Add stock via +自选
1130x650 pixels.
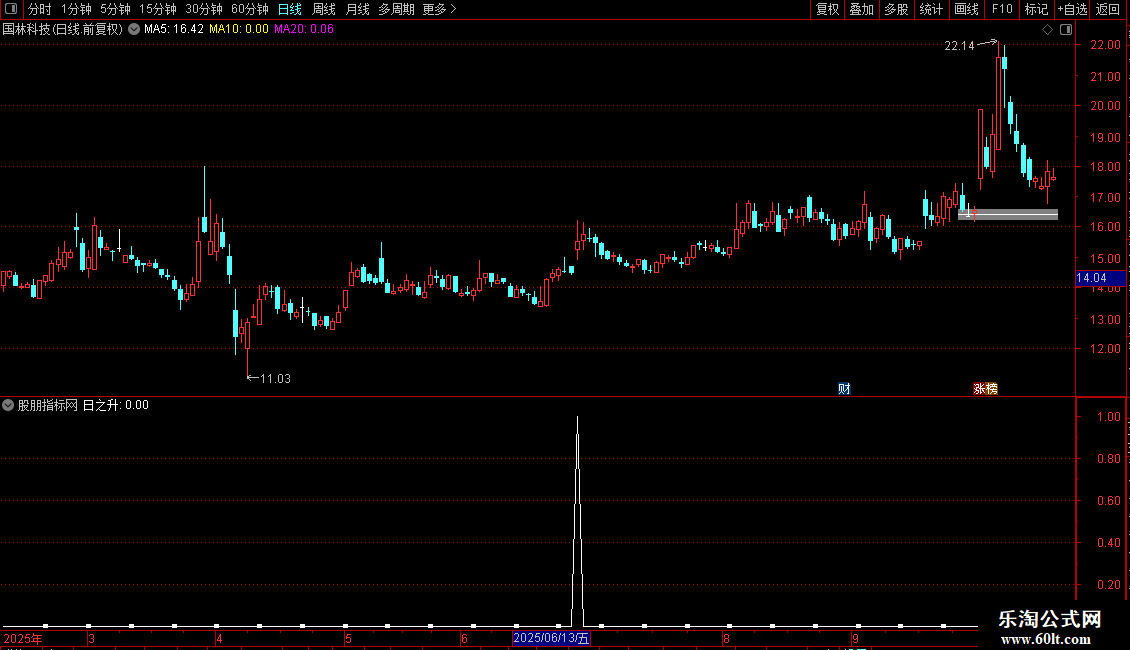click(x=1072, y=9)
